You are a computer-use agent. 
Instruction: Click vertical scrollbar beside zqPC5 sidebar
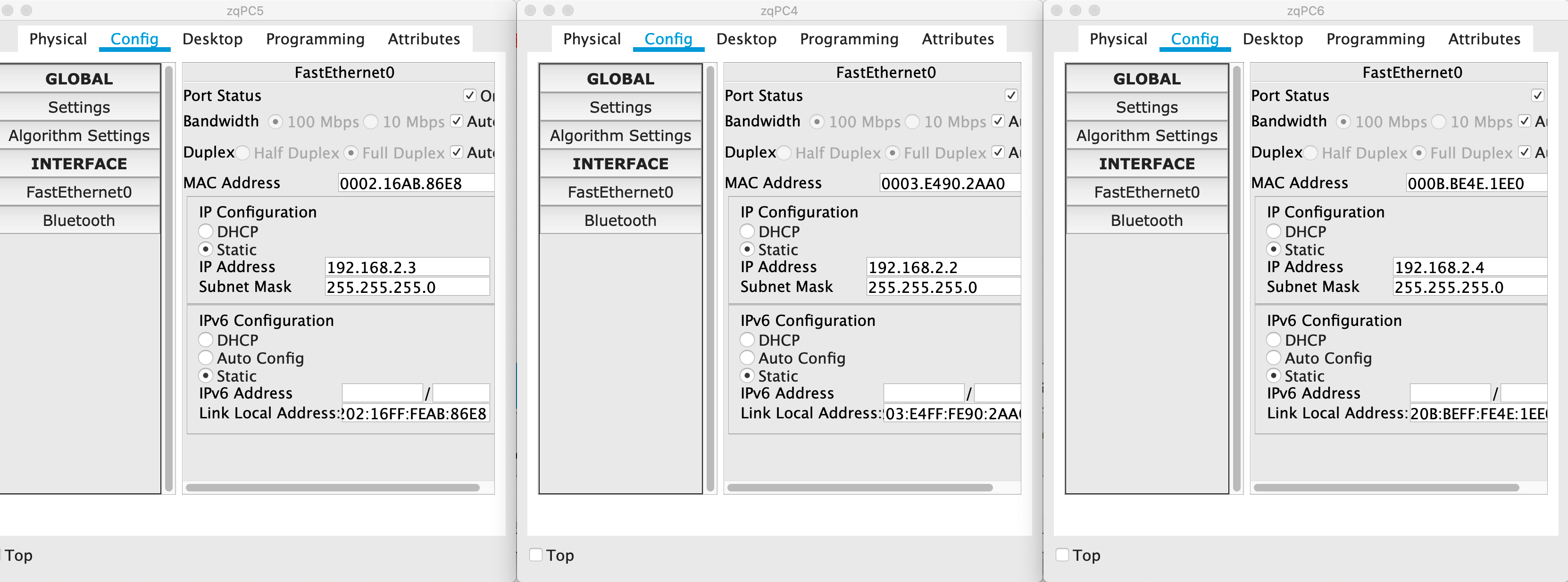168,278
